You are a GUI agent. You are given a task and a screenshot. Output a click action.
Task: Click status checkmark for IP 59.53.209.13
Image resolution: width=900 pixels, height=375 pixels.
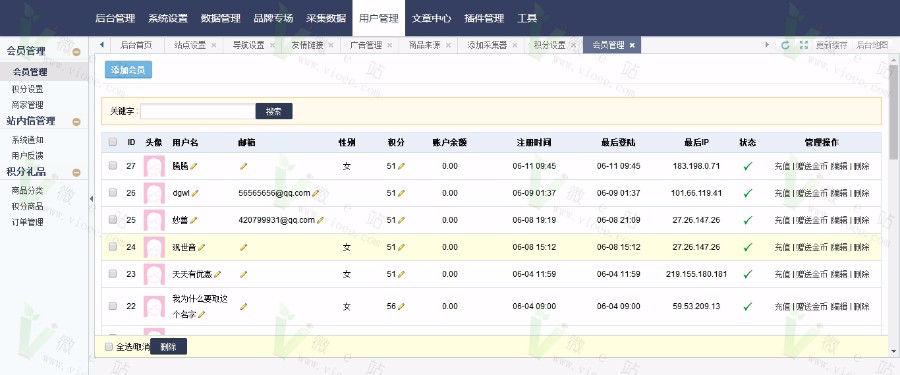pyautogui.click(x=747, y=307)
